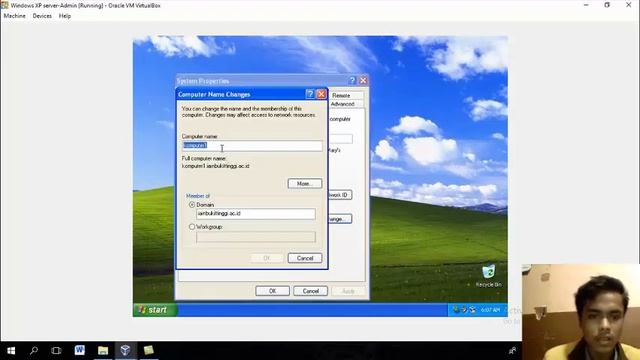Open the VirtualBox Machine menu
This screenshot has height=360, width=640.
tap(15, 16)
